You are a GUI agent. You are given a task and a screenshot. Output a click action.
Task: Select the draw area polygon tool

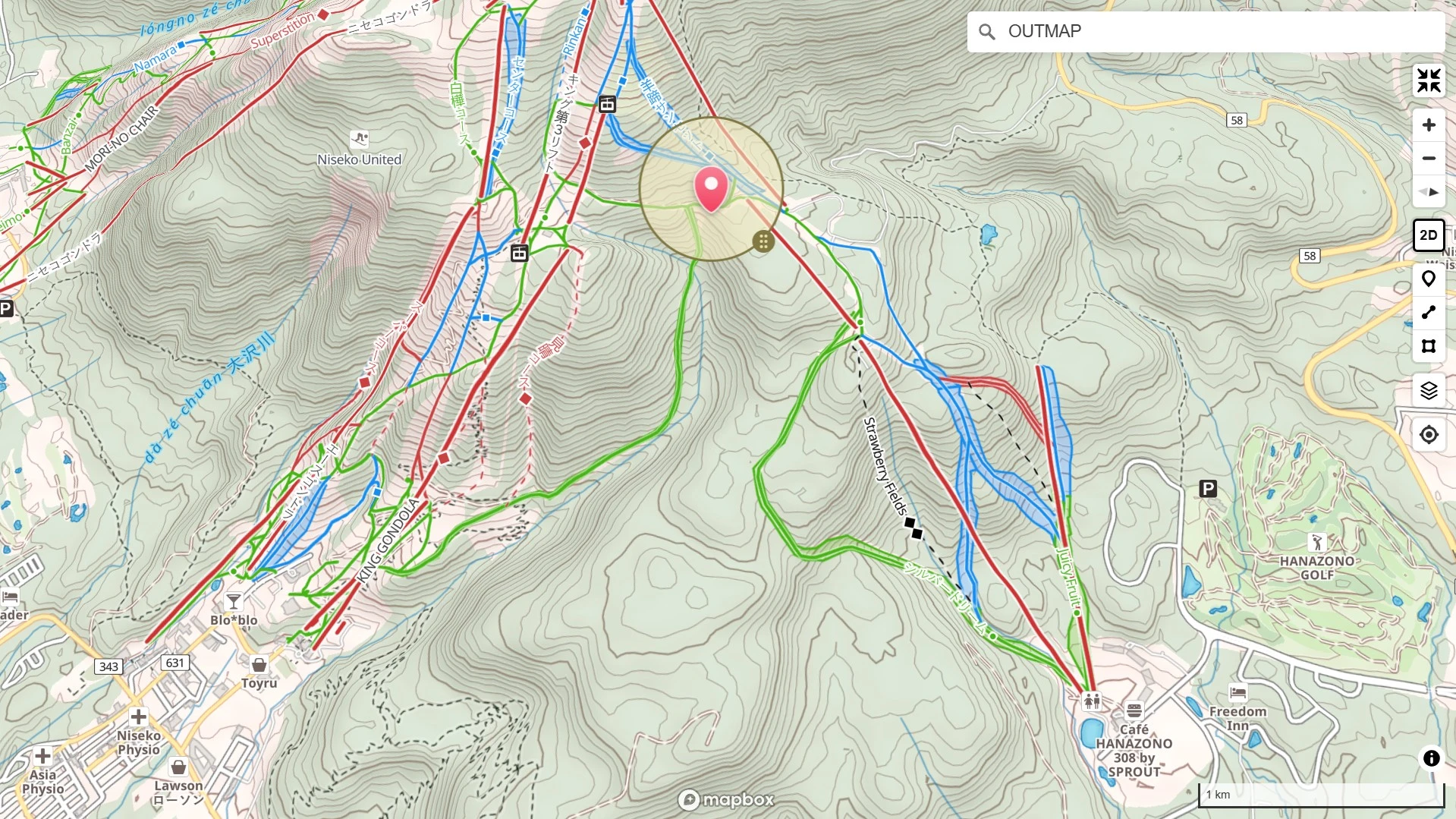coord(1429,346)
